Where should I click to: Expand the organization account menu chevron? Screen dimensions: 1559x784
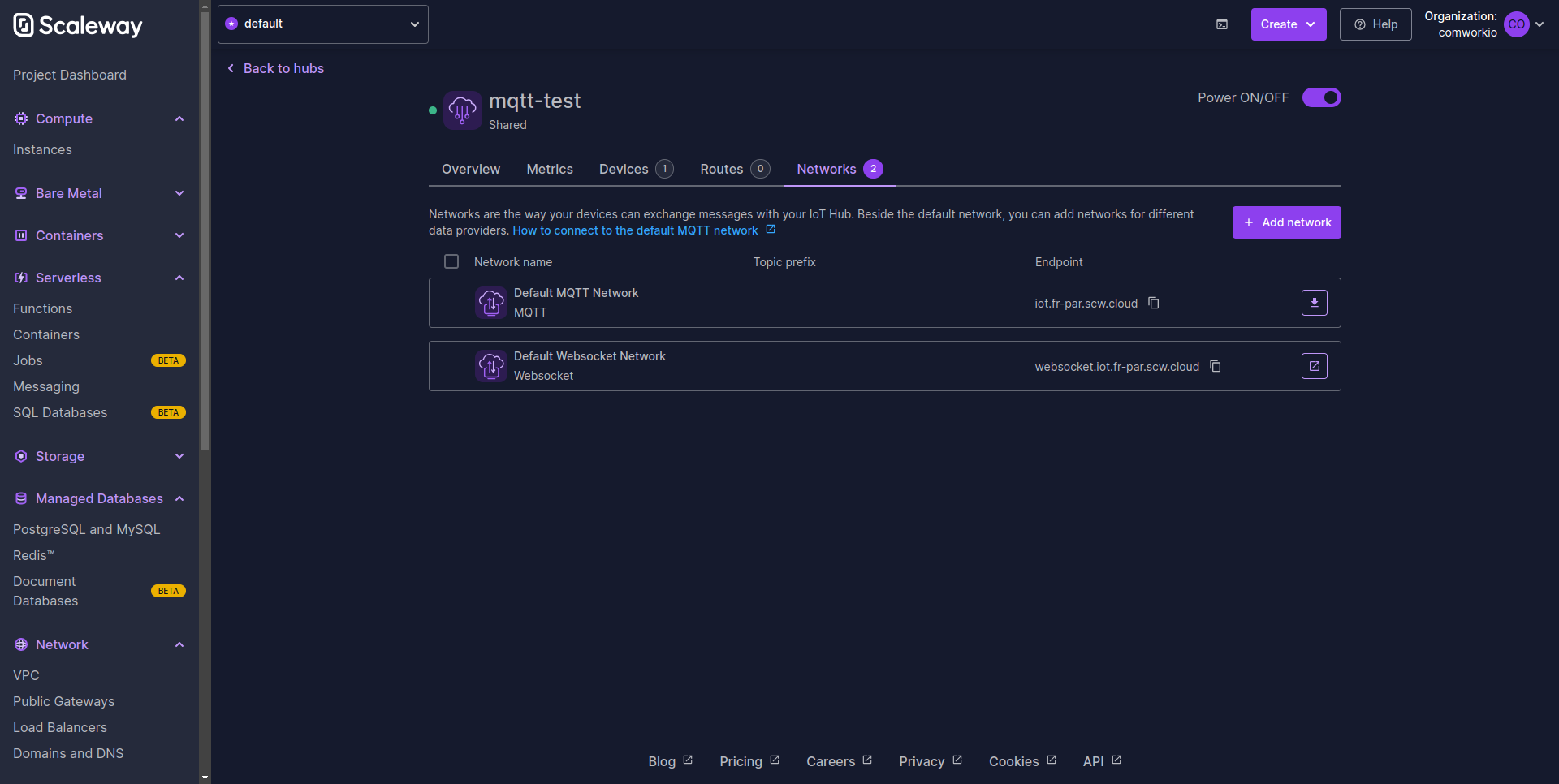(1540, 24)
